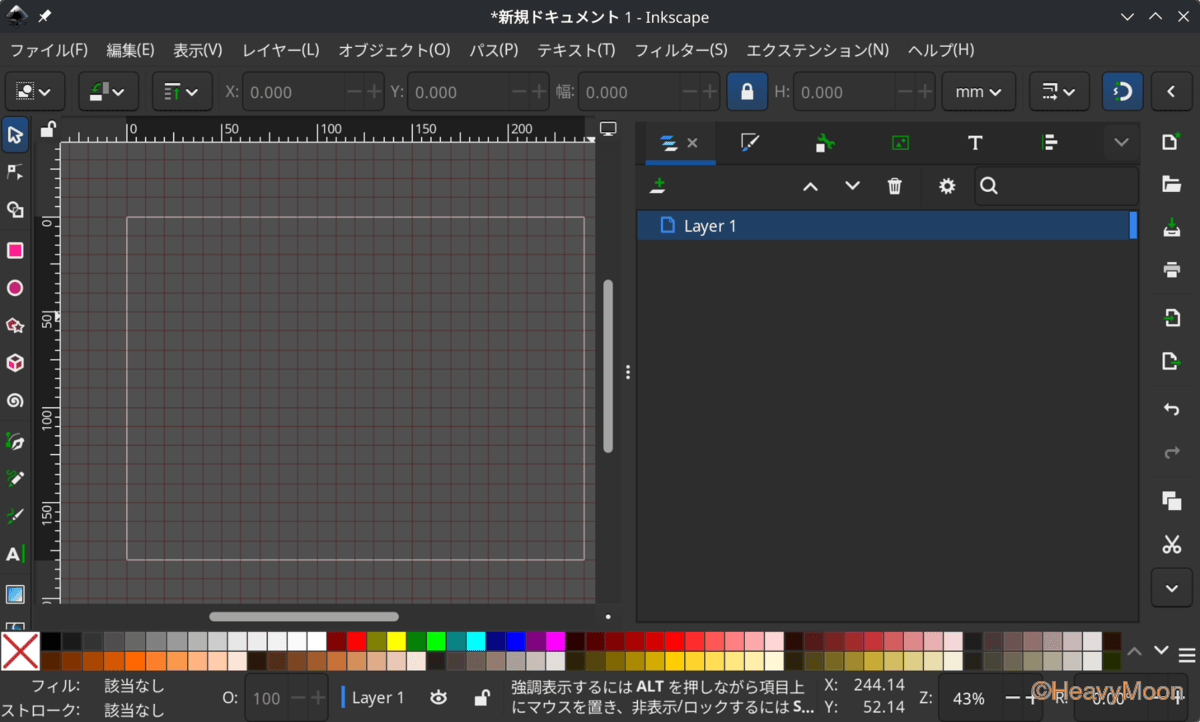Select the Spiral tool

tap(15, 401)
